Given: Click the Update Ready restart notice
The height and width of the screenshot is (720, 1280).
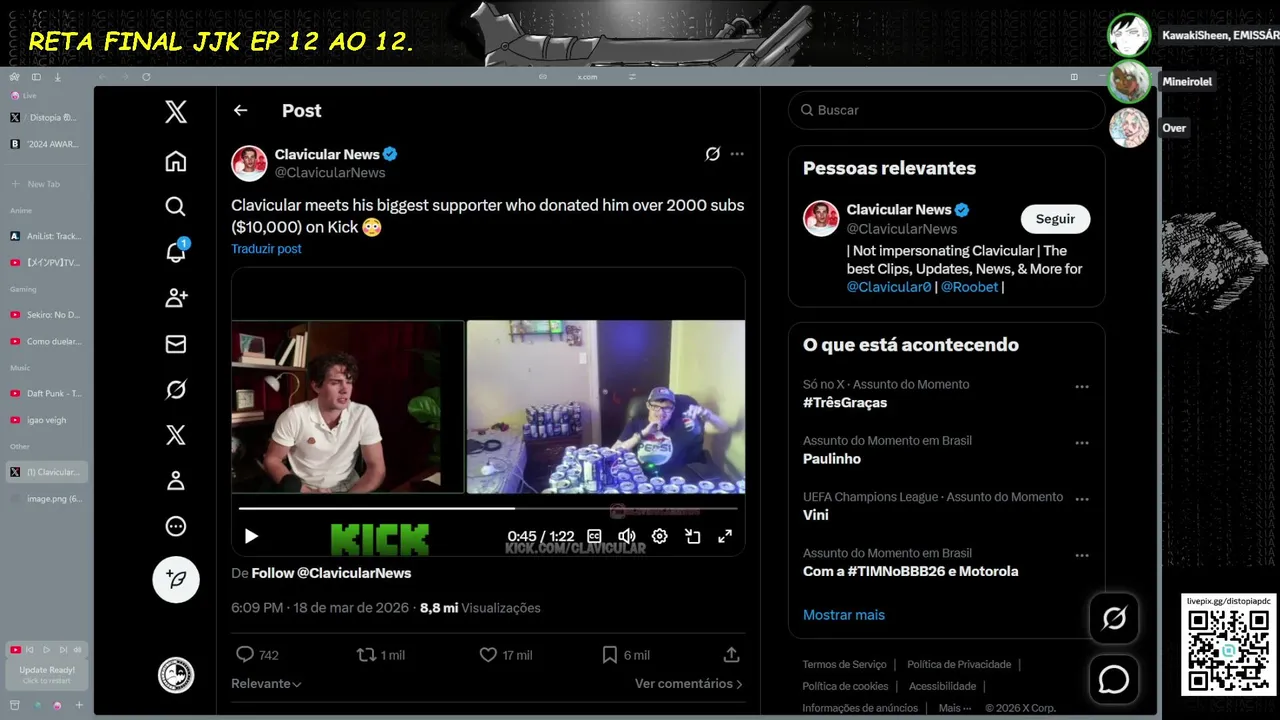Looking at the screenshot, I should click(47, 675).
